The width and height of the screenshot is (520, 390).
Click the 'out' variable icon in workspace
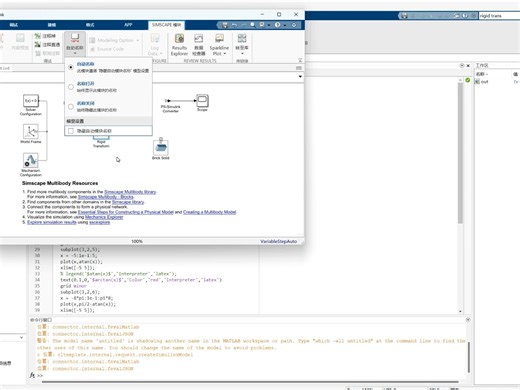point(477,82)
